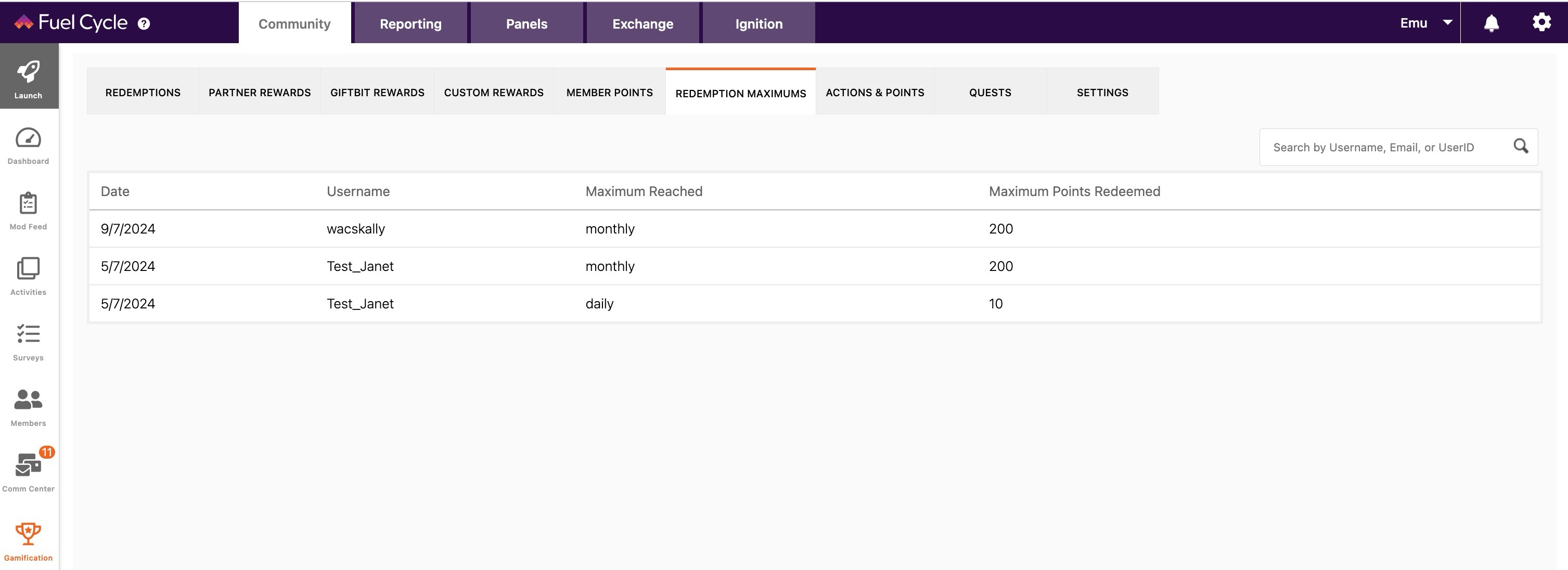
Task: Switch to the Panels tab
Action: point(526,23)
